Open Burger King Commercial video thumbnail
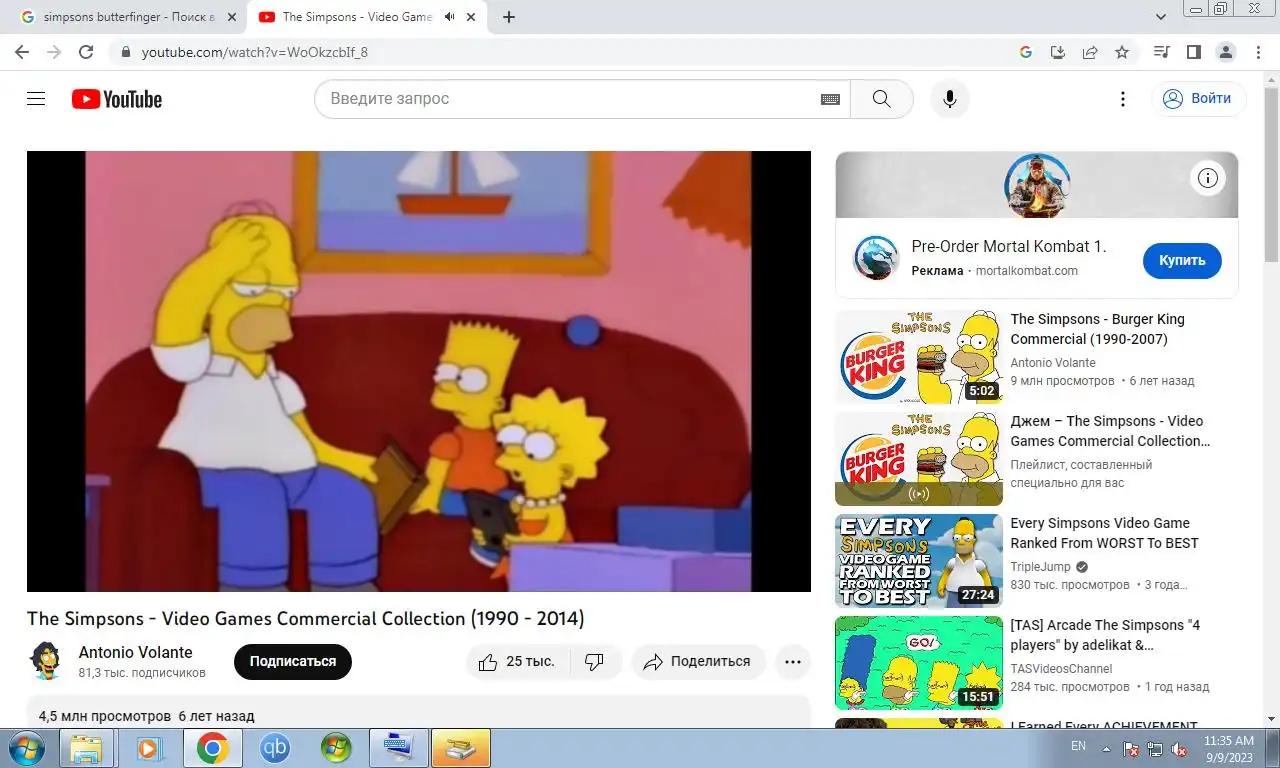 pos(919,357)
